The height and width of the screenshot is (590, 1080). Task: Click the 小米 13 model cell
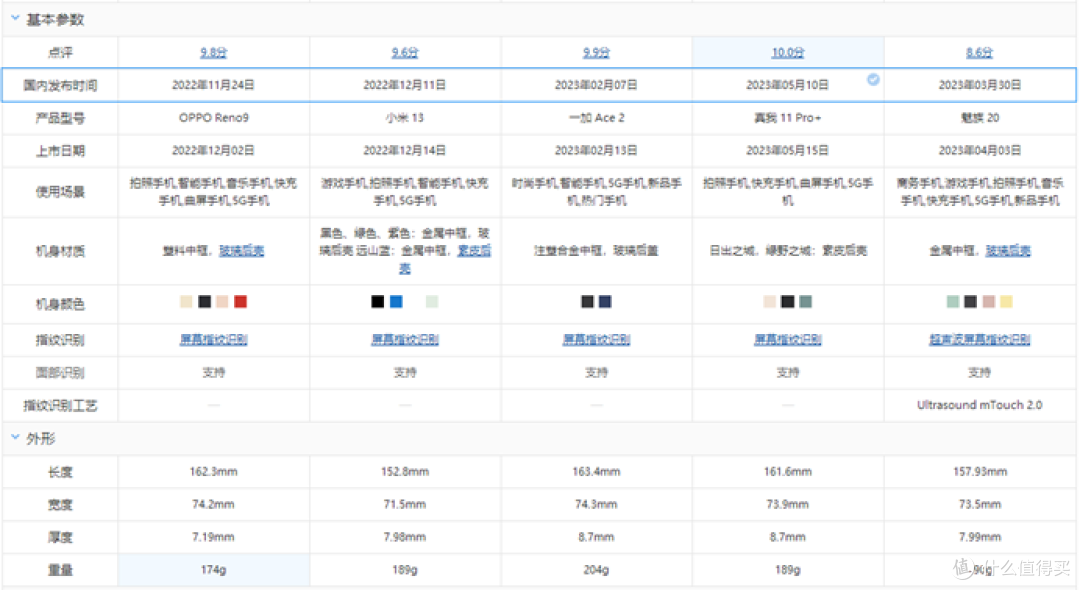pos(405,118)
